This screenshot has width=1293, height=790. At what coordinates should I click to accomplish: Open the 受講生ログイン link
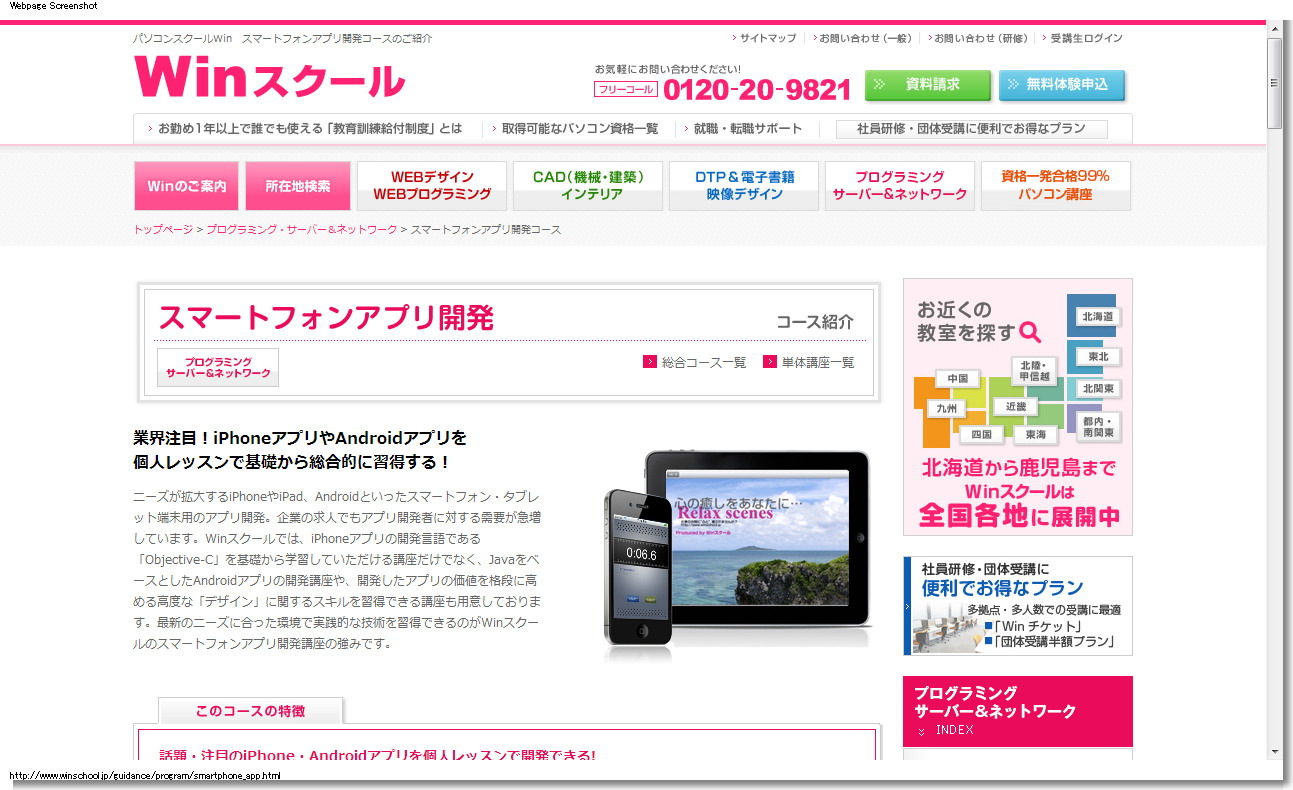[1086, 38]
